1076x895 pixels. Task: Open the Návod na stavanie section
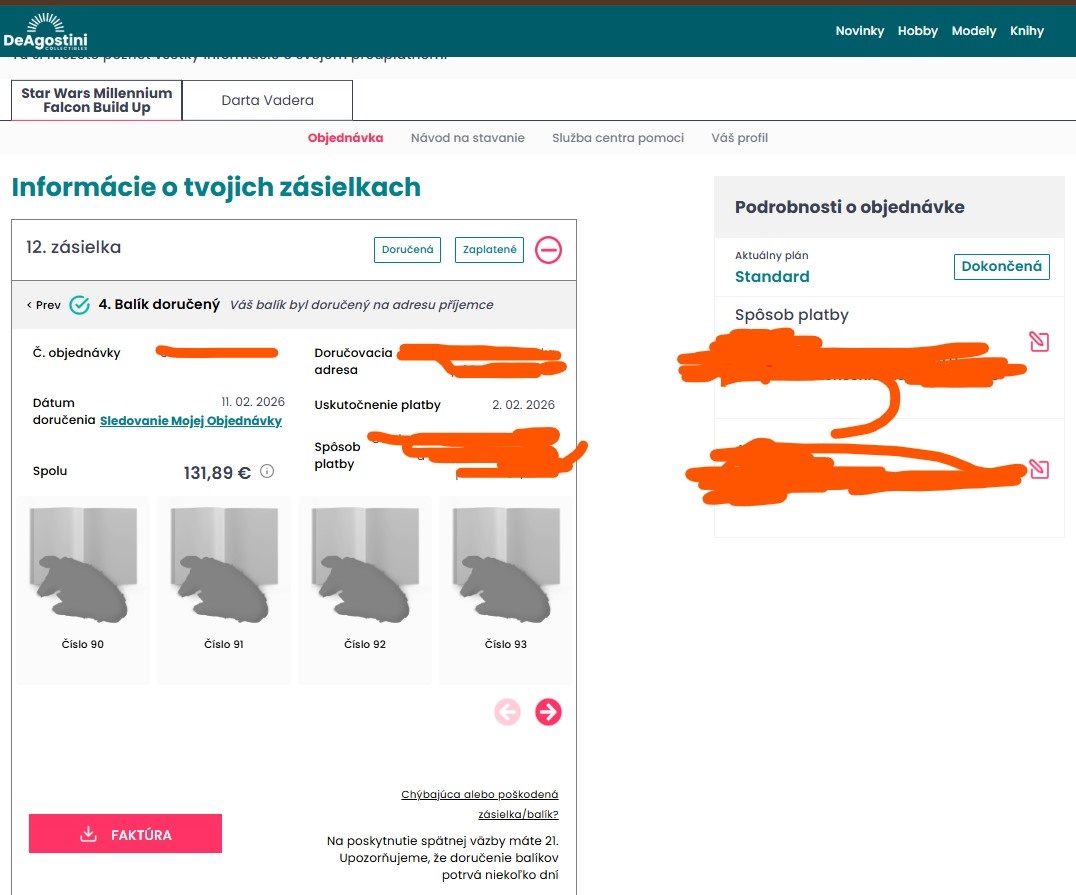(467, 138)
